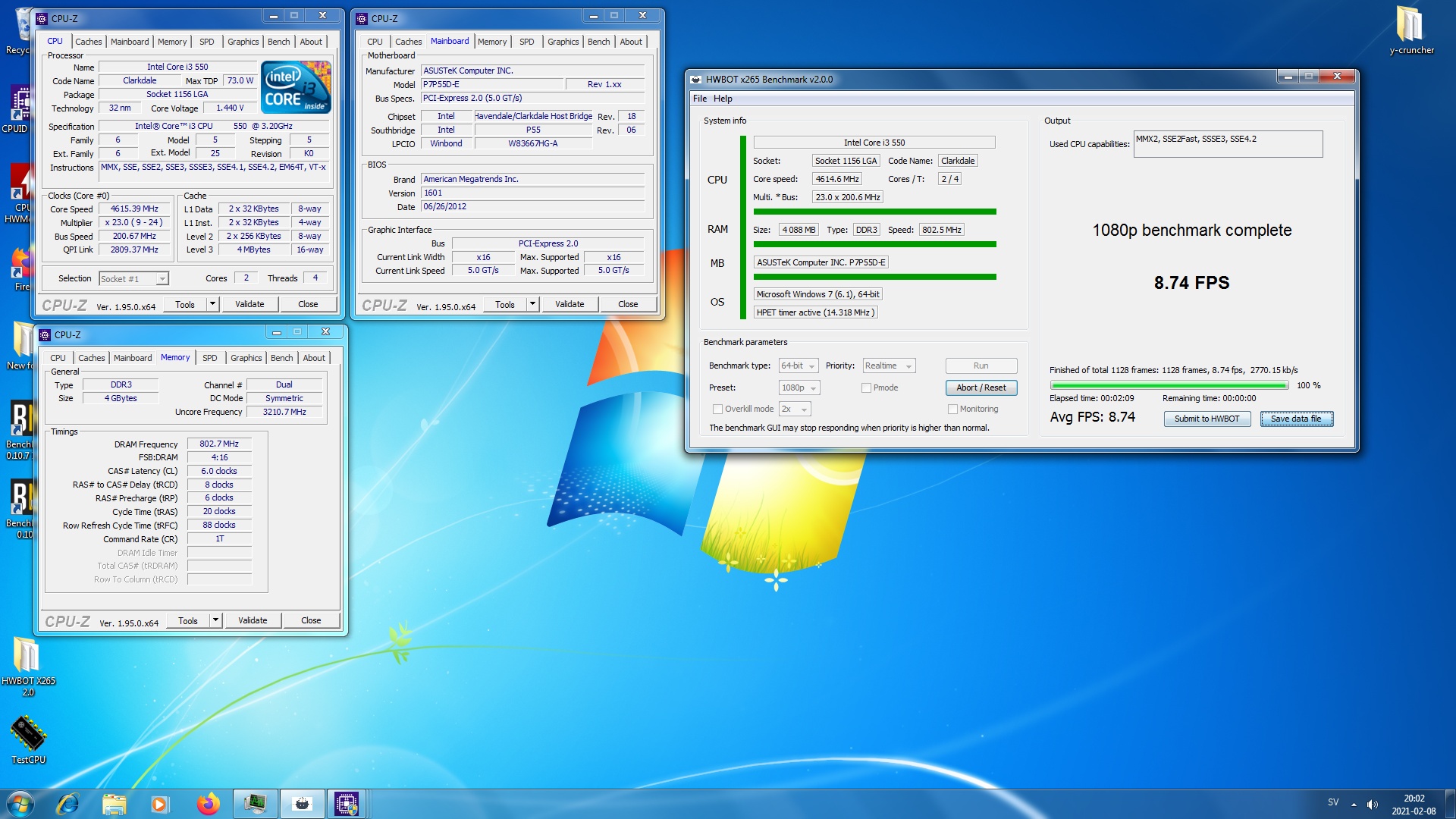Open the Overkill mode 2x dropdown
The height and width of the screenshot is (819, 1456).
(x=795, y=409)
